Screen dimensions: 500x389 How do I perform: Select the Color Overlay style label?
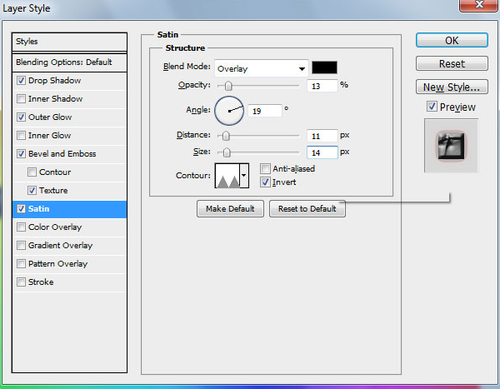tap(55, 227)
